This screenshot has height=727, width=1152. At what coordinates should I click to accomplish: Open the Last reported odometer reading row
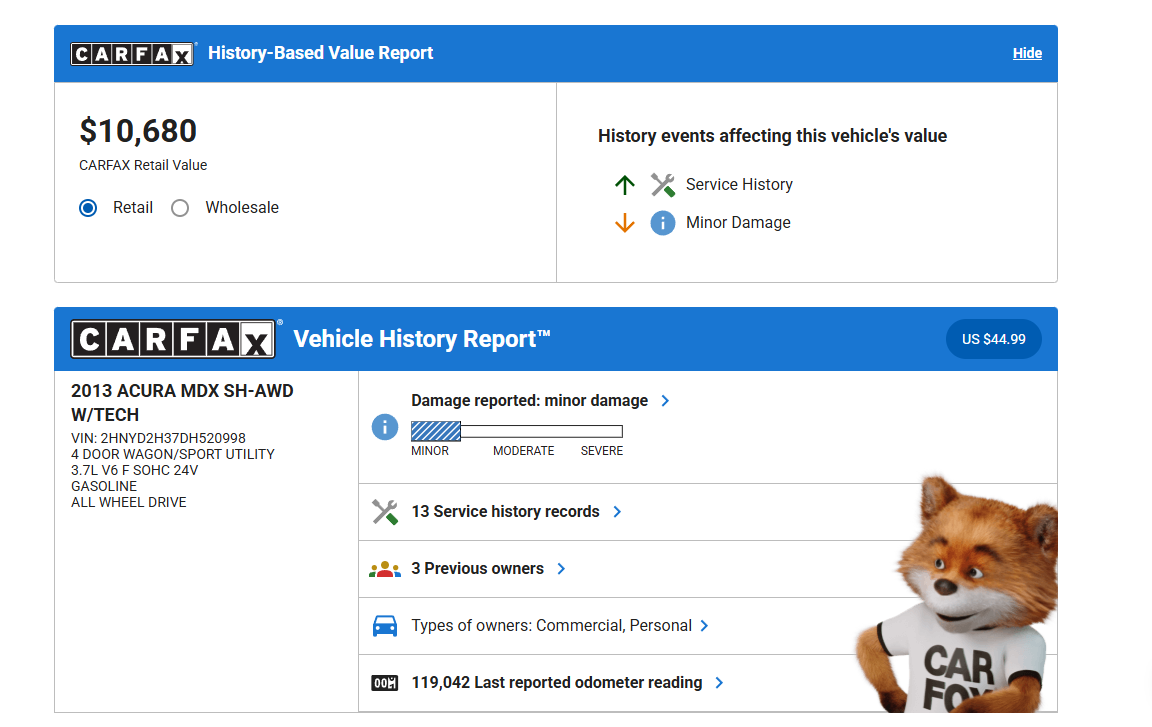(556, 683)
